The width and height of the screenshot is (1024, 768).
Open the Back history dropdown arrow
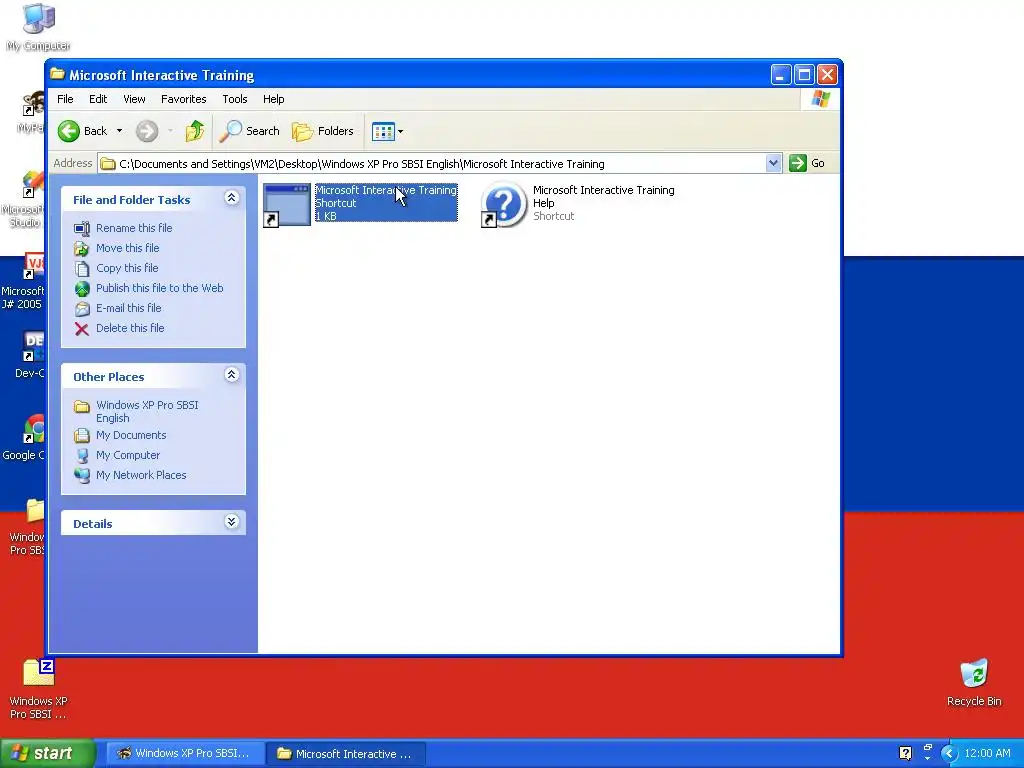tap(120, 131)
